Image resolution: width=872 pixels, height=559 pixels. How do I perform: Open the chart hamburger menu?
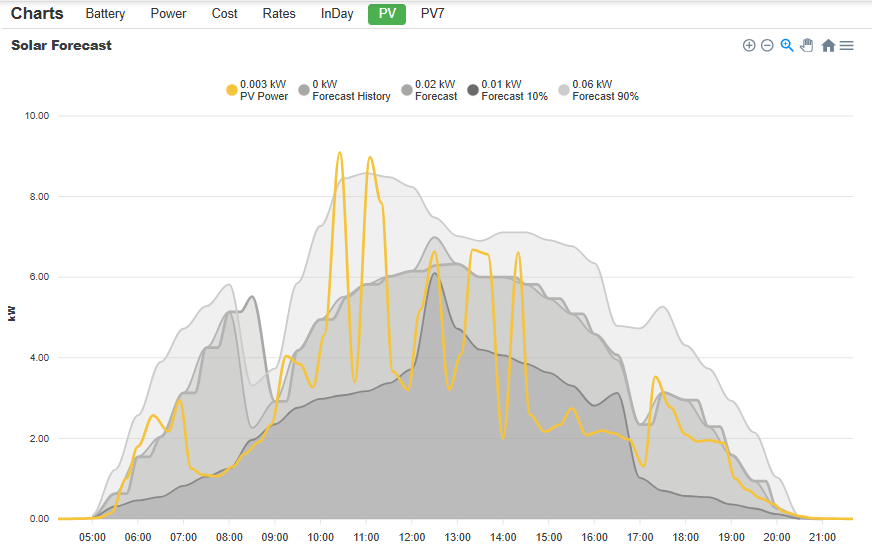[846, 46]
